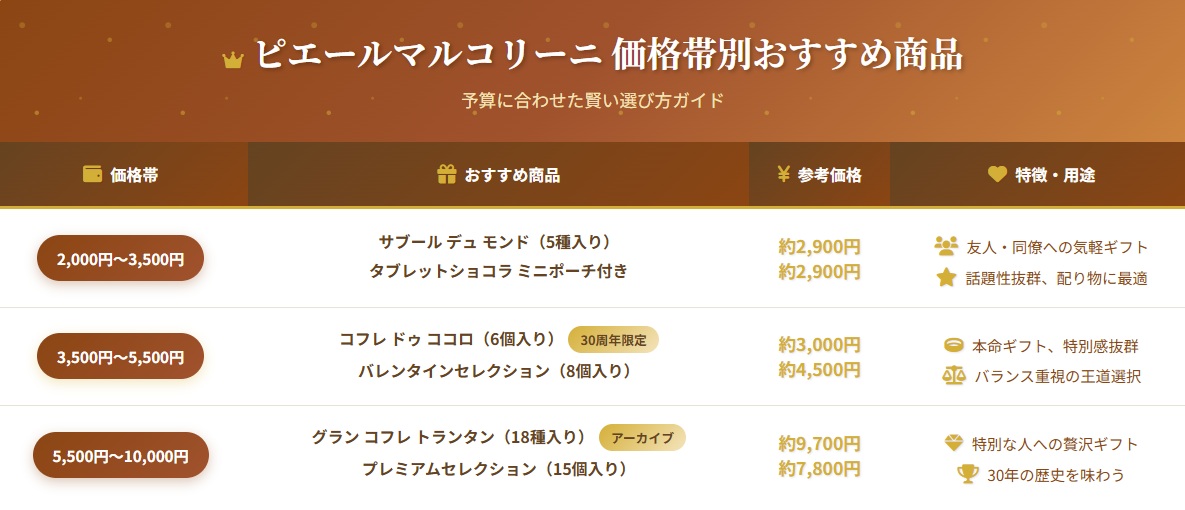Click the heart icon in 特徴・用途 header

click(997, 175)
